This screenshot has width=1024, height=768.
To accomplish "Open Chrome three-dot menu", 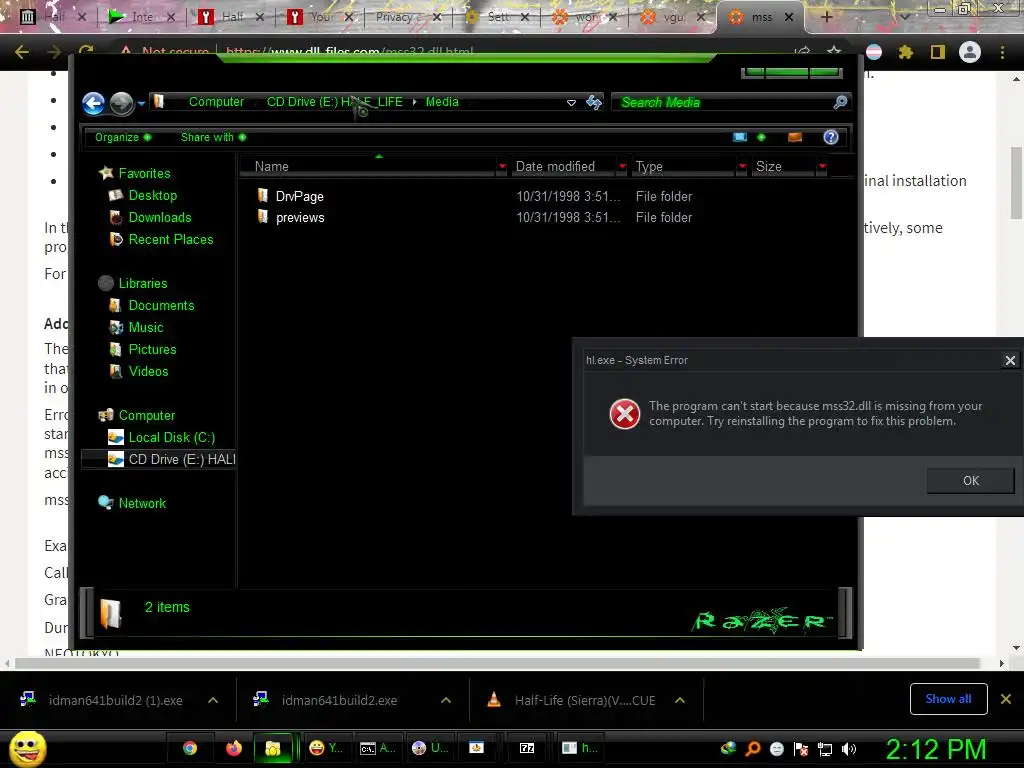I will (1002, 52).
